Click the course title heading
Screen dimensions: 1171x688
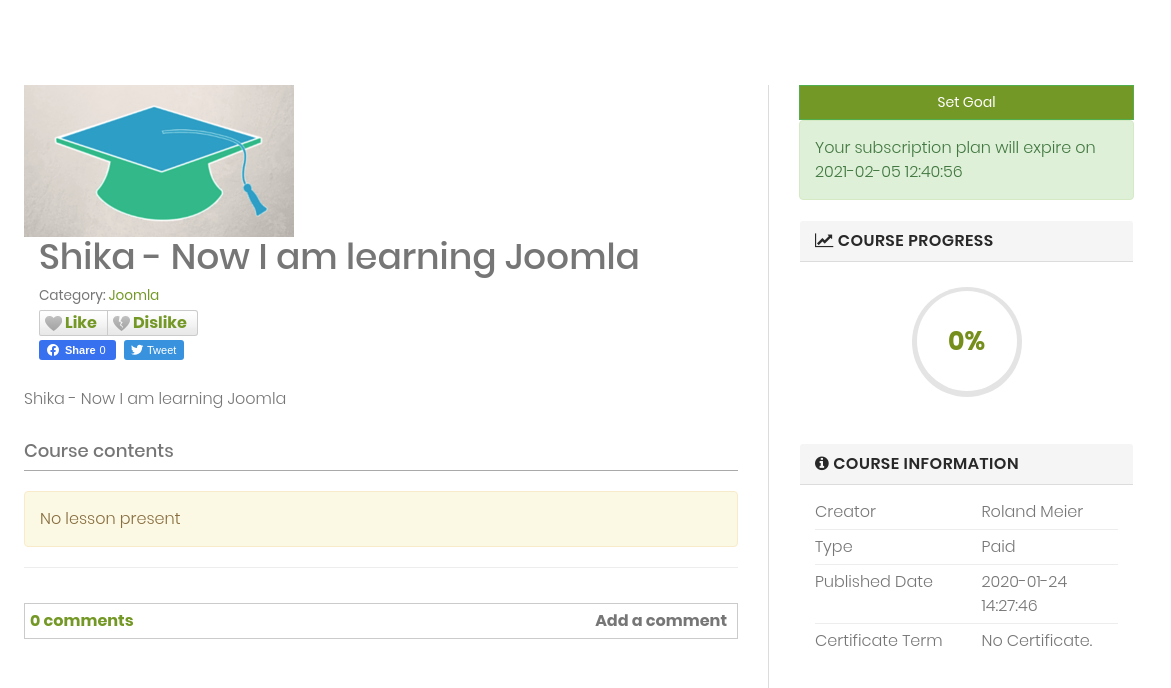339,257
